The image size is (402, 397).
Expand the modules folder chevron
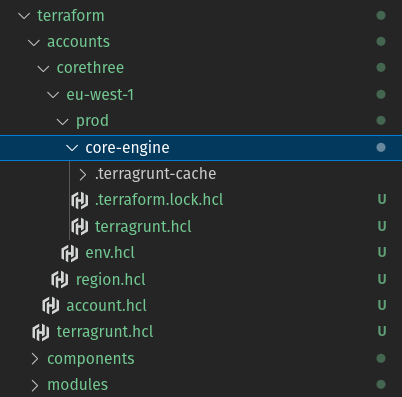click(x=35, y=385)
